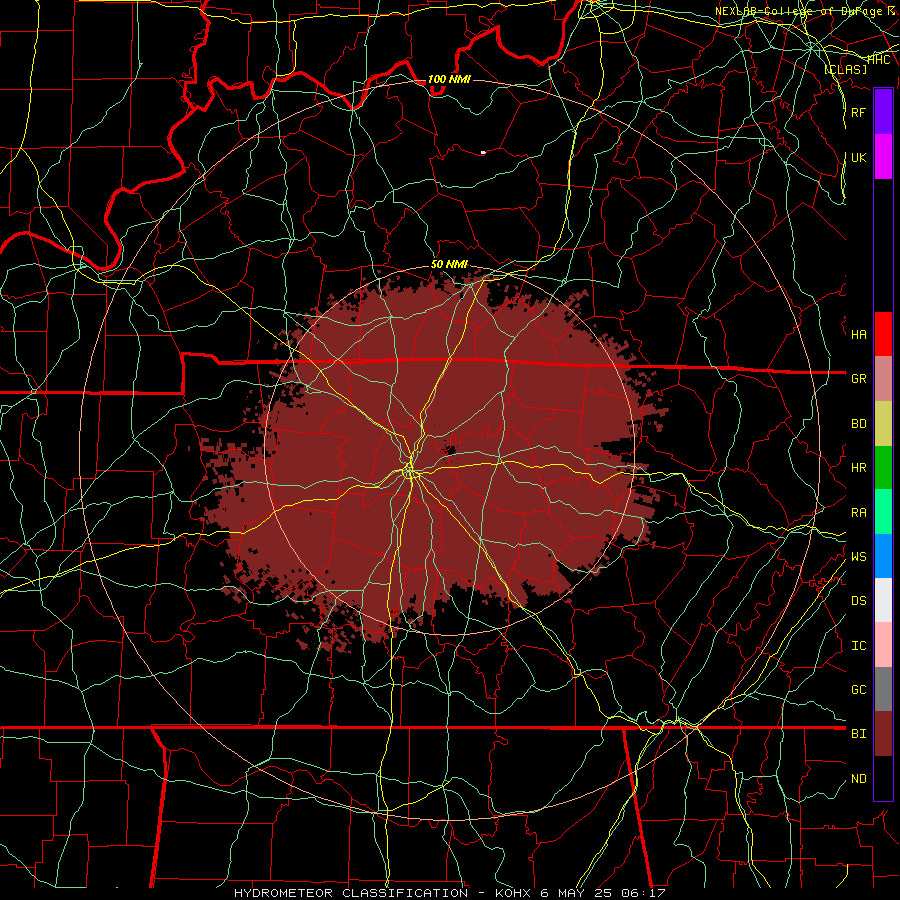The image size is (900, 900).
Task: Click the HA red legend color swatch
Action: [883, 334]
